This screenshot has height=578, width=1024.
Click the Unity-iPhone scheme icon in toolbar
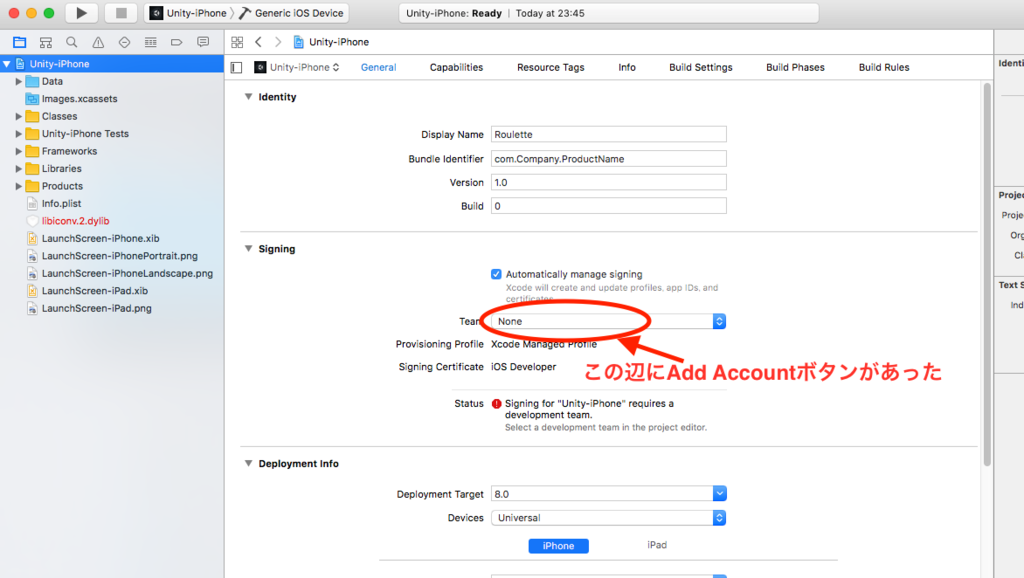tap(156, 13)
